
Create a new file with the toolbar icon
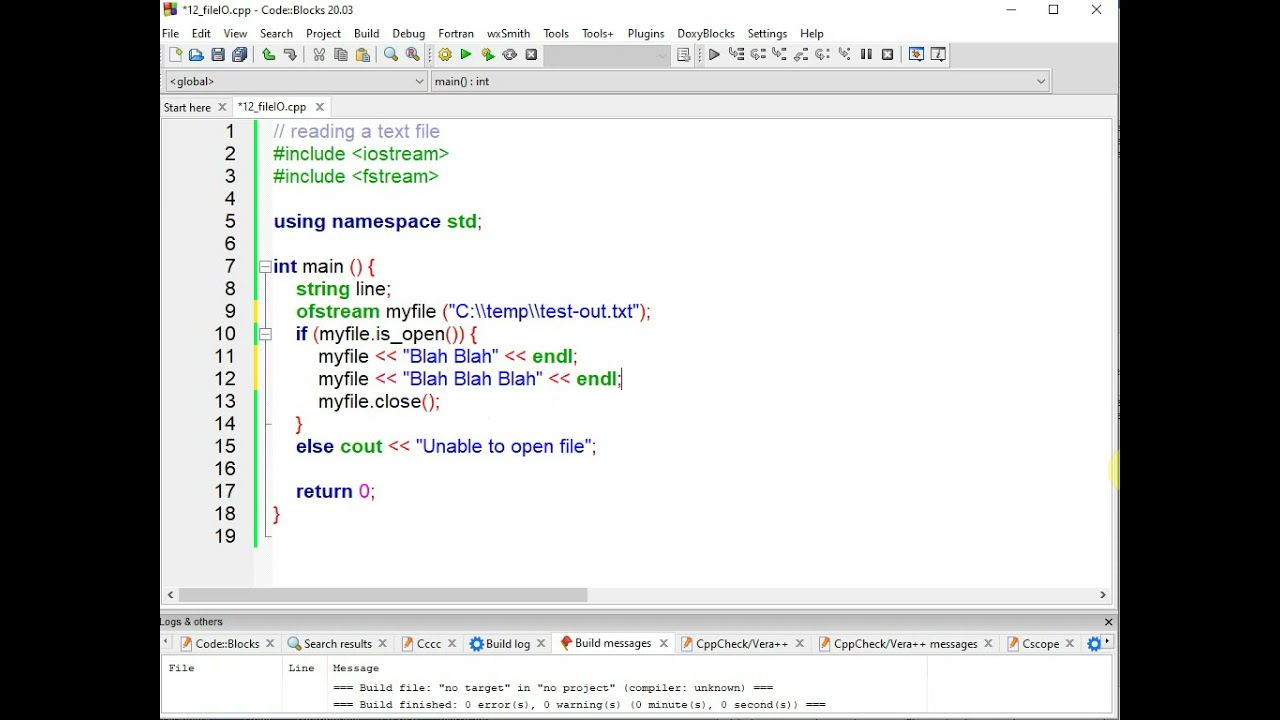coord(176,55)
